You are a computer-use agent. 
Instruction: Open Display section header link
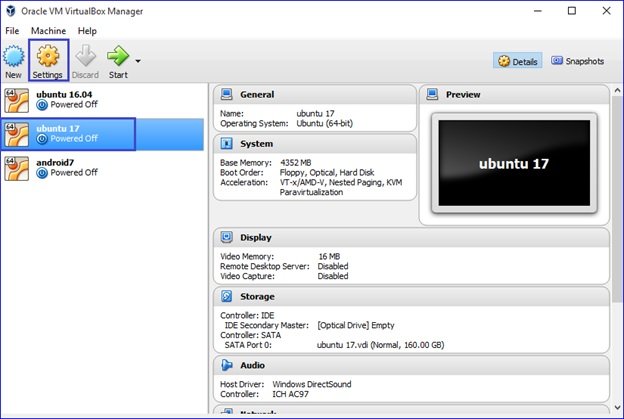(x=255, y=238)
